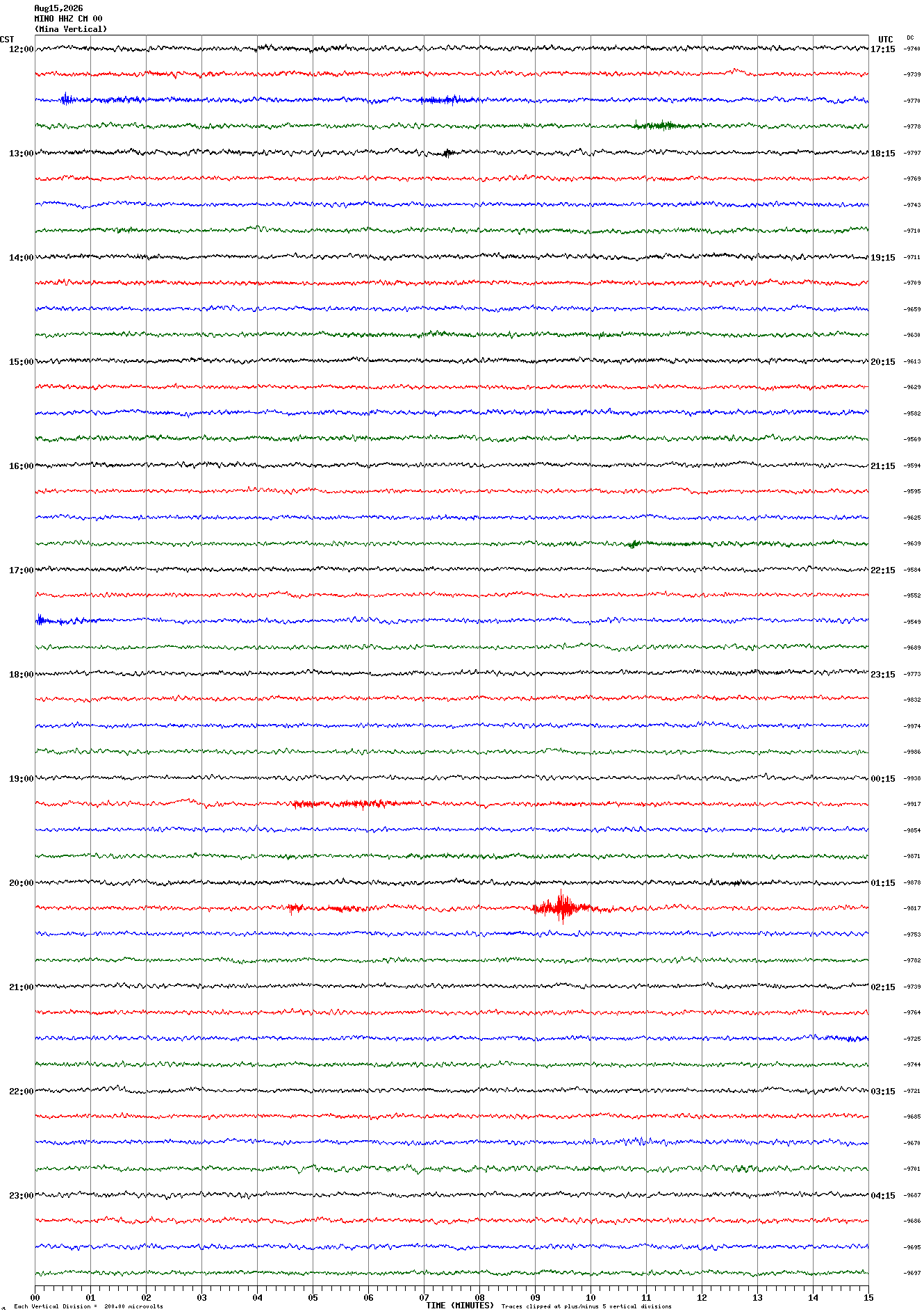Screen dimensions: 924x1316
Task: Click the "20:00" CST row label
Action: [21, 883]
